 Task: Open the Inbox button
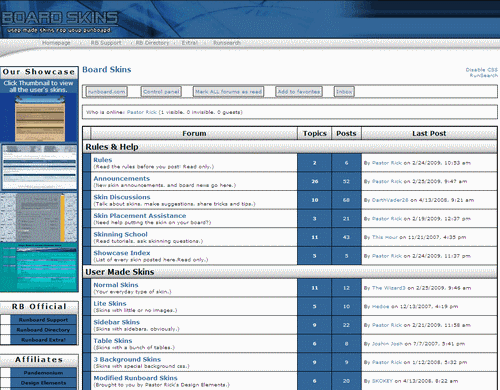[x=344, y=92]
